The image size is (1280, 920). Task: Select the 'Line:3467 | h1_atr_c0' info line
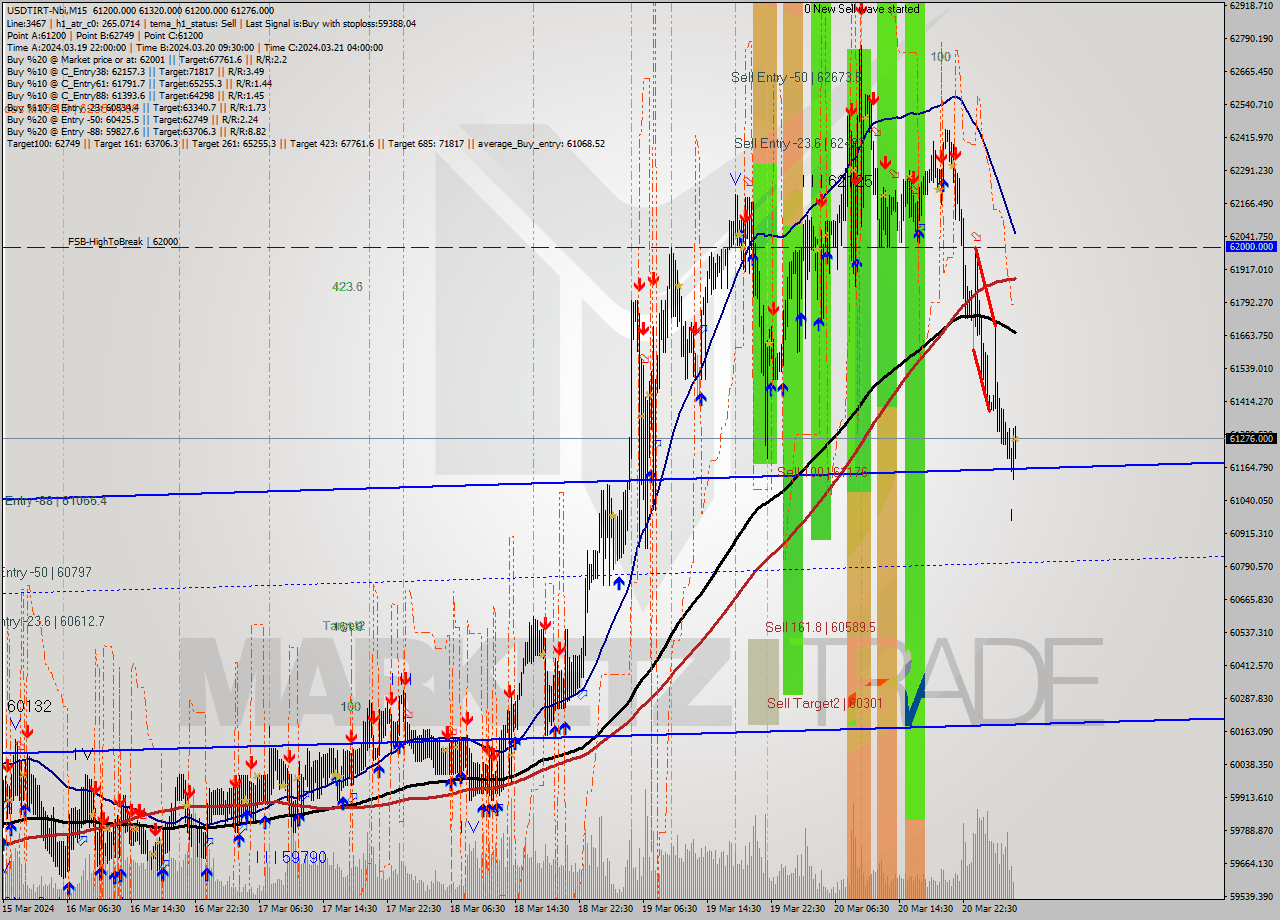point(211,23)
